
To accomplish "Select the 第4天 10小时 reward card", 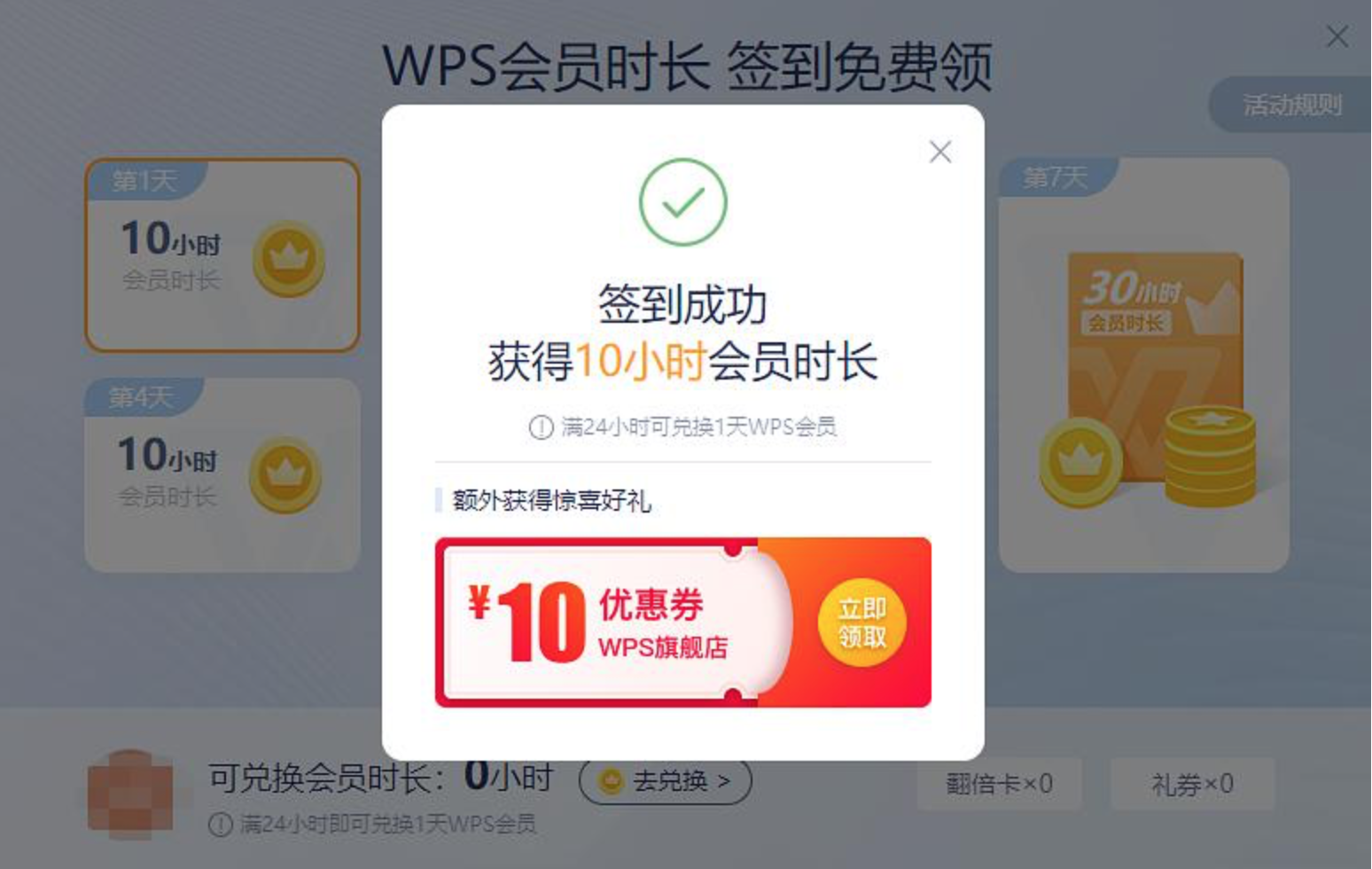I will (x=222, y=475).
